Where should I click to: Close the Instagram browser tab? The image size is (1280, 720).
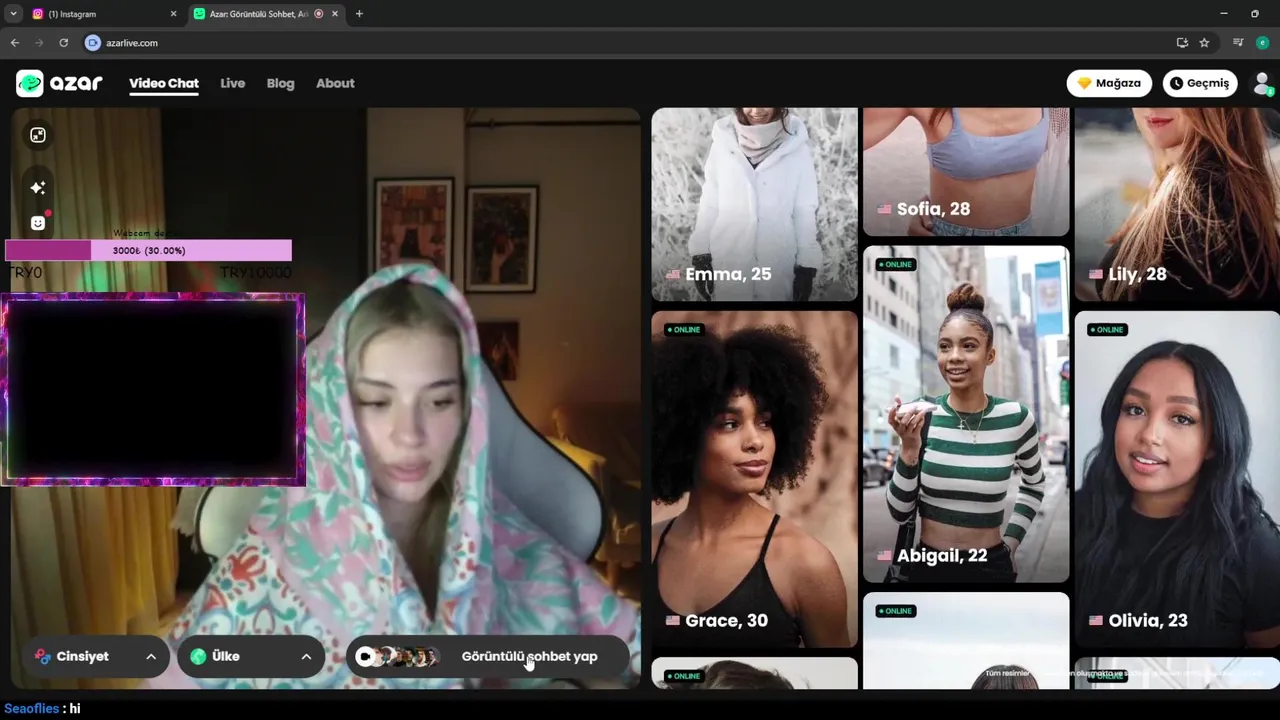[173, 14]
